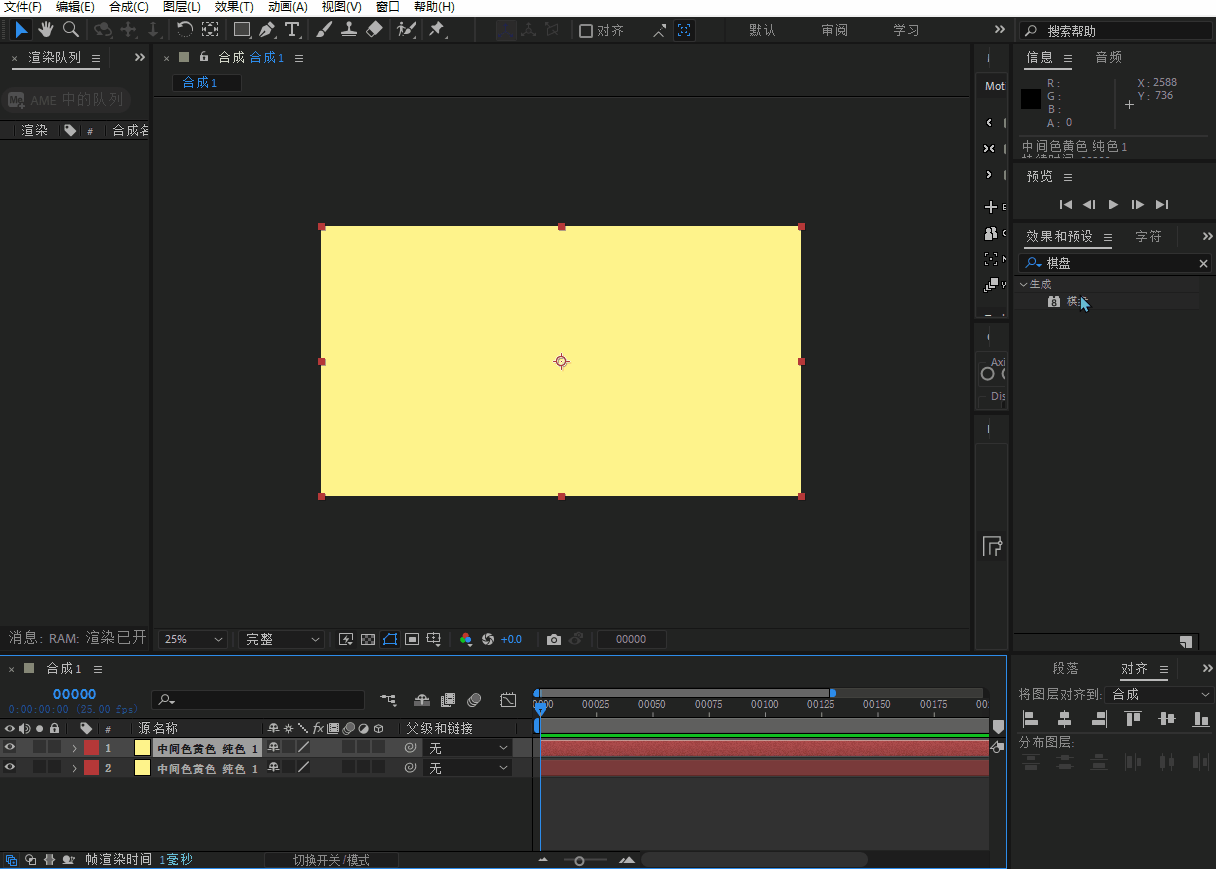Select the Pen tool
The height and width of the screenshot is (869, 1216).
click(x=267, y=30)
